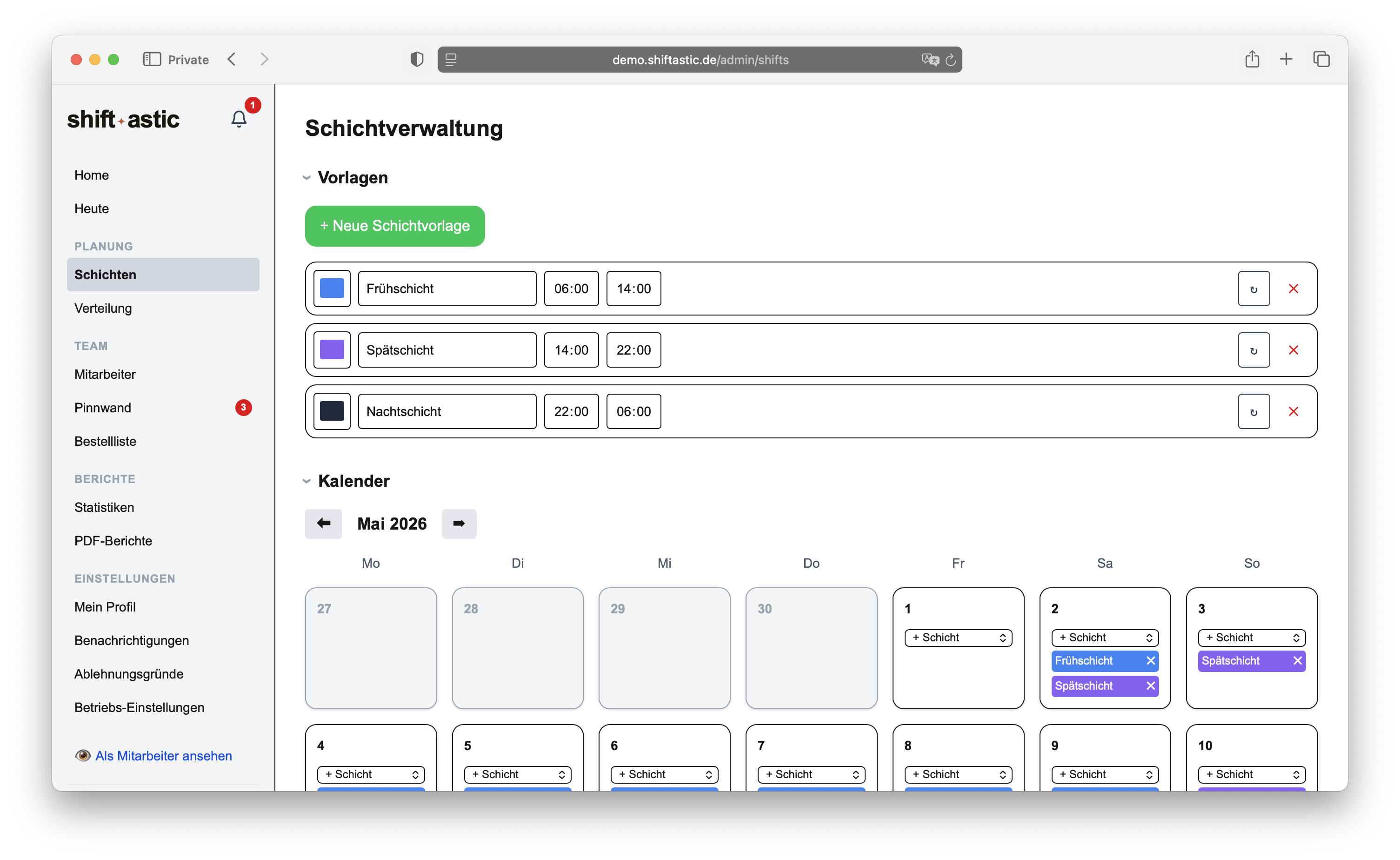
Task: Click refresh icon on Frühschicht template
Action: point(1253,289)
